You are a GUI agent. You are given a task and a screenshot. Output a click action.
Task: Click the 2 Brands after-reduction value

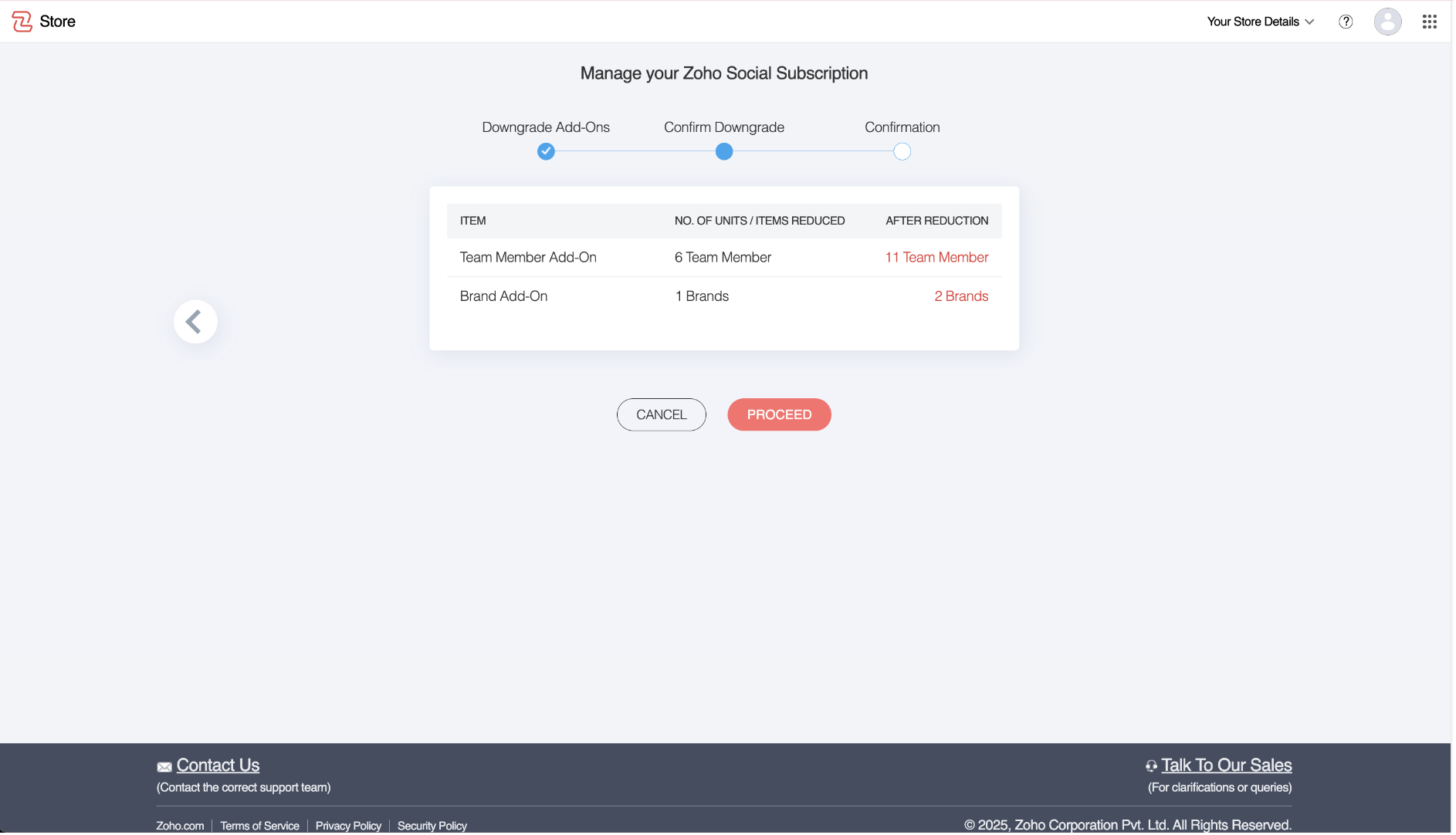(961, 296)
